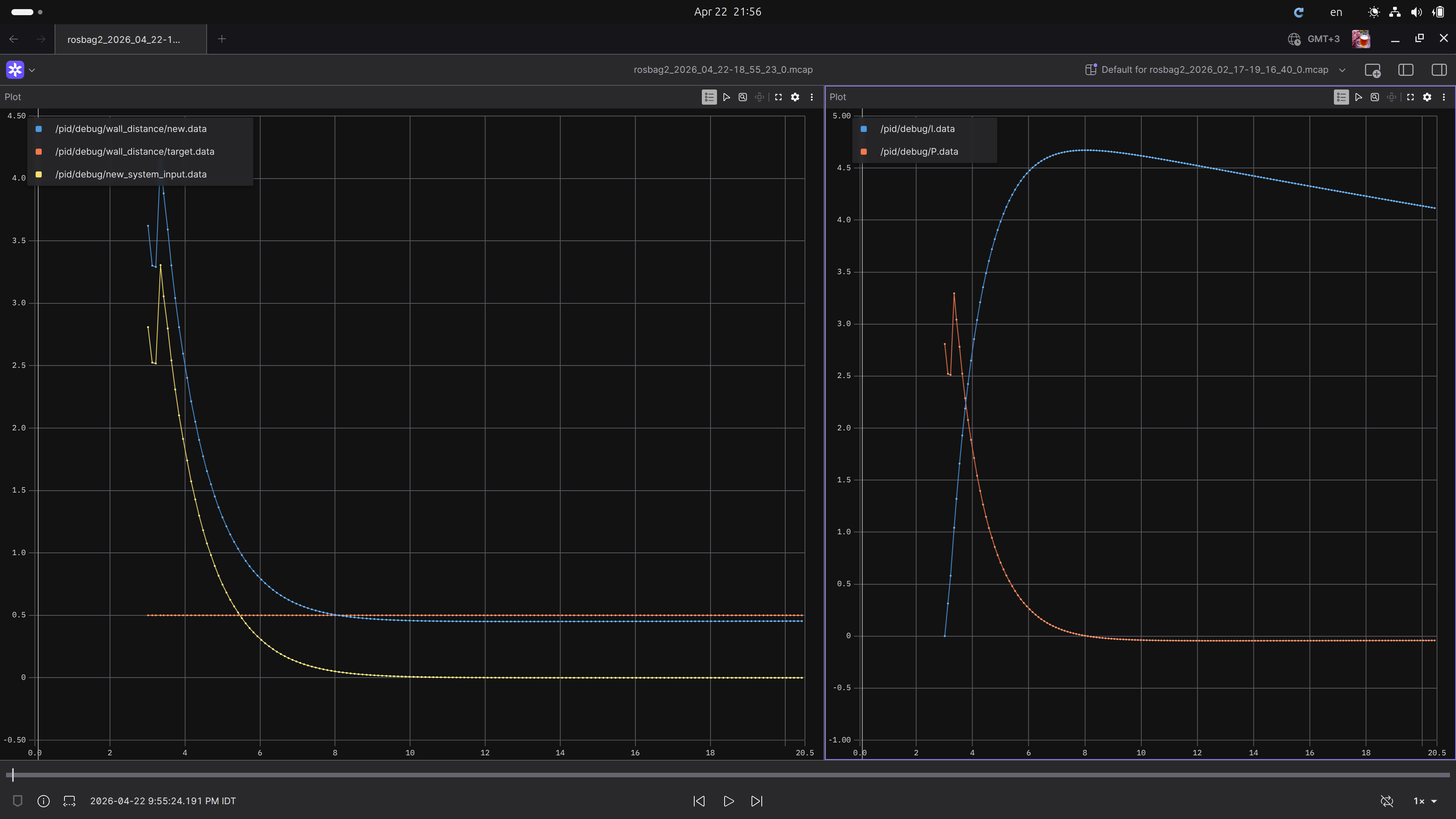Toggle visibility of /pid/debug/I.data series
The width and height of the screenshot is (1456, 819).
click(x=863, y=128)
